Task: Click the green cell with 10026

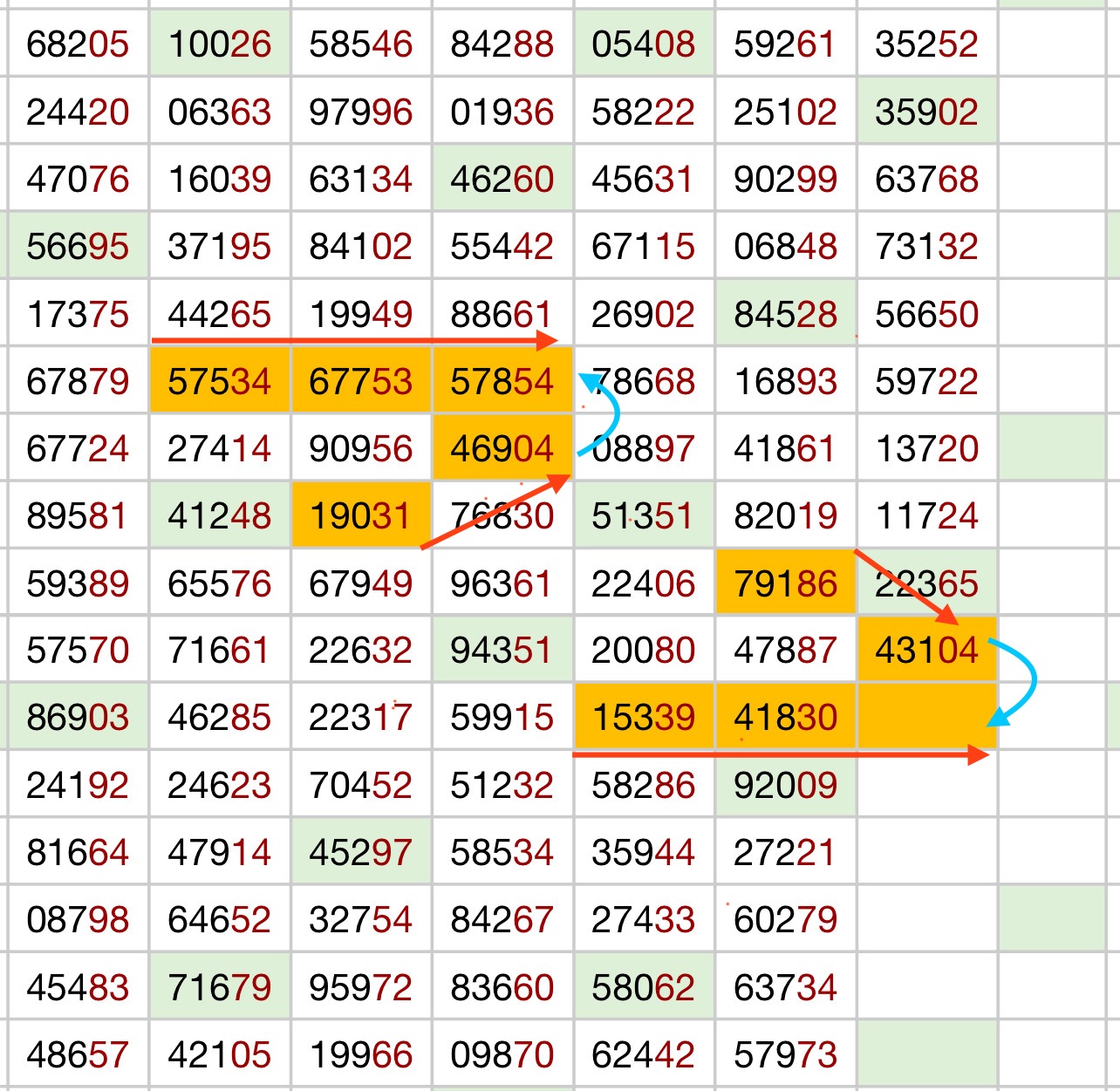Action: coord(220,44)
